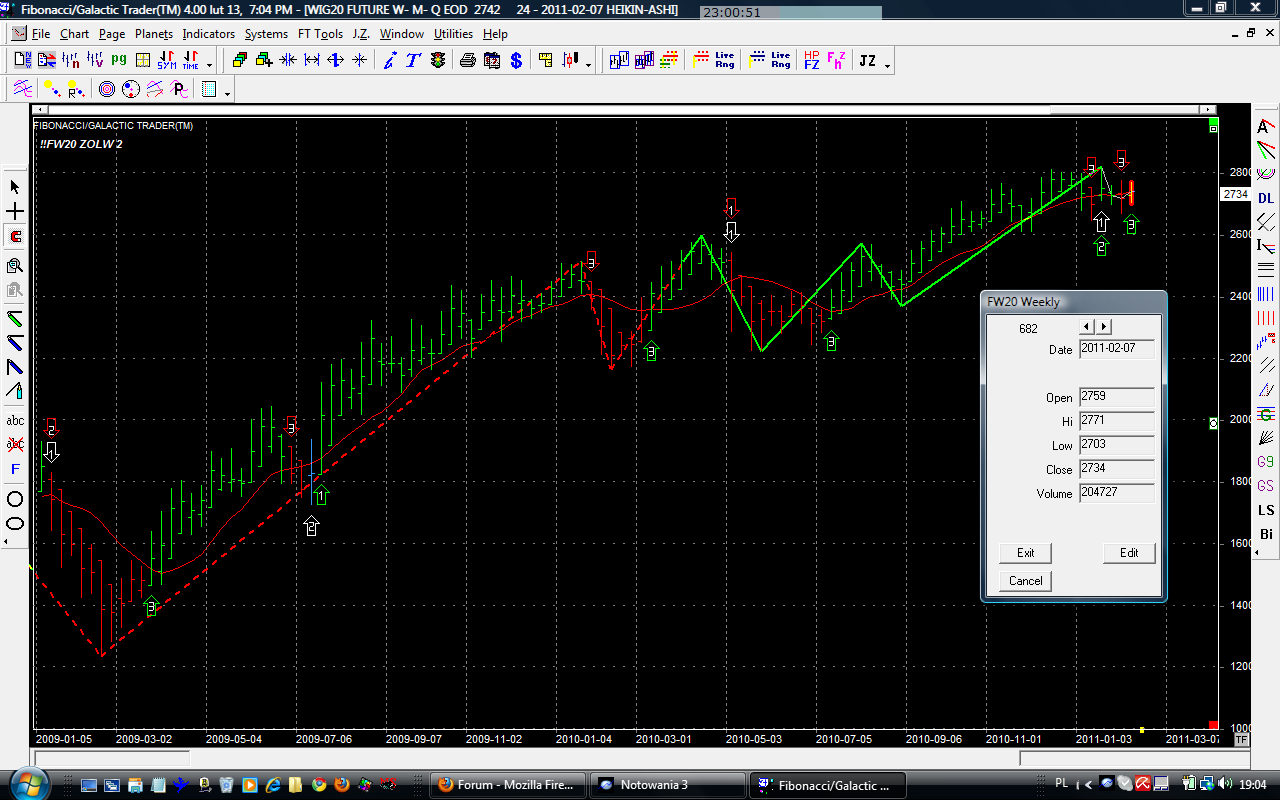
Task: Toggle the red magnet snap tool
Action: (15, 237)
